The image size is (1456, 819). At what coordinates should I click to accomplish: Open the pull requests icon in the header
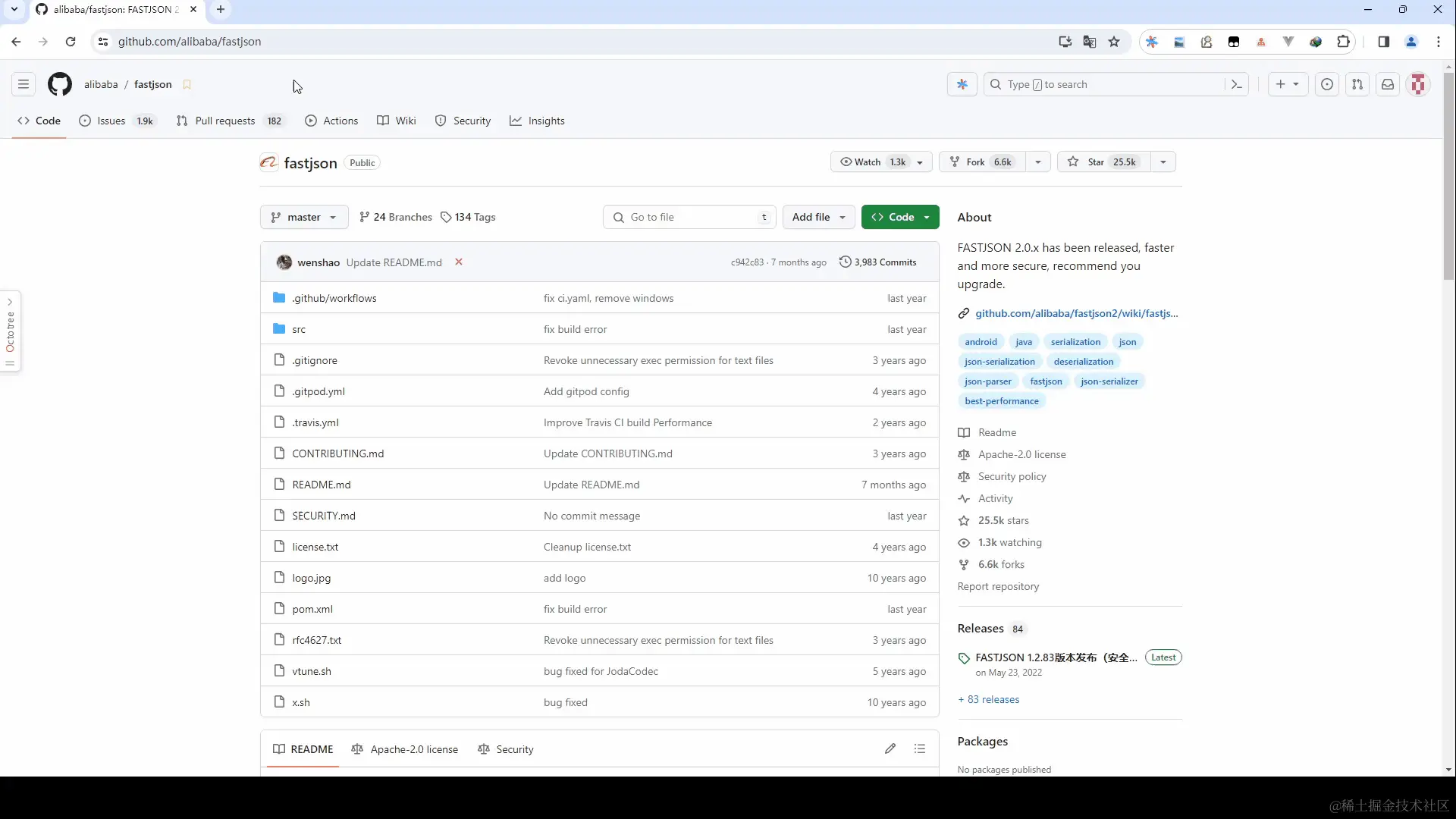(1357, 84)
